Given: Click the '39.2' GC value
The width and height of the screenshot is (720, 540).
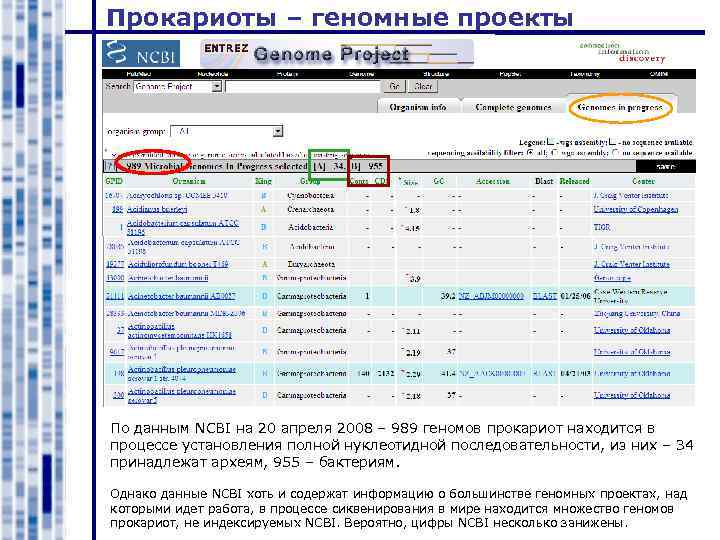Looking at the screenshot, I should (448, 296).
